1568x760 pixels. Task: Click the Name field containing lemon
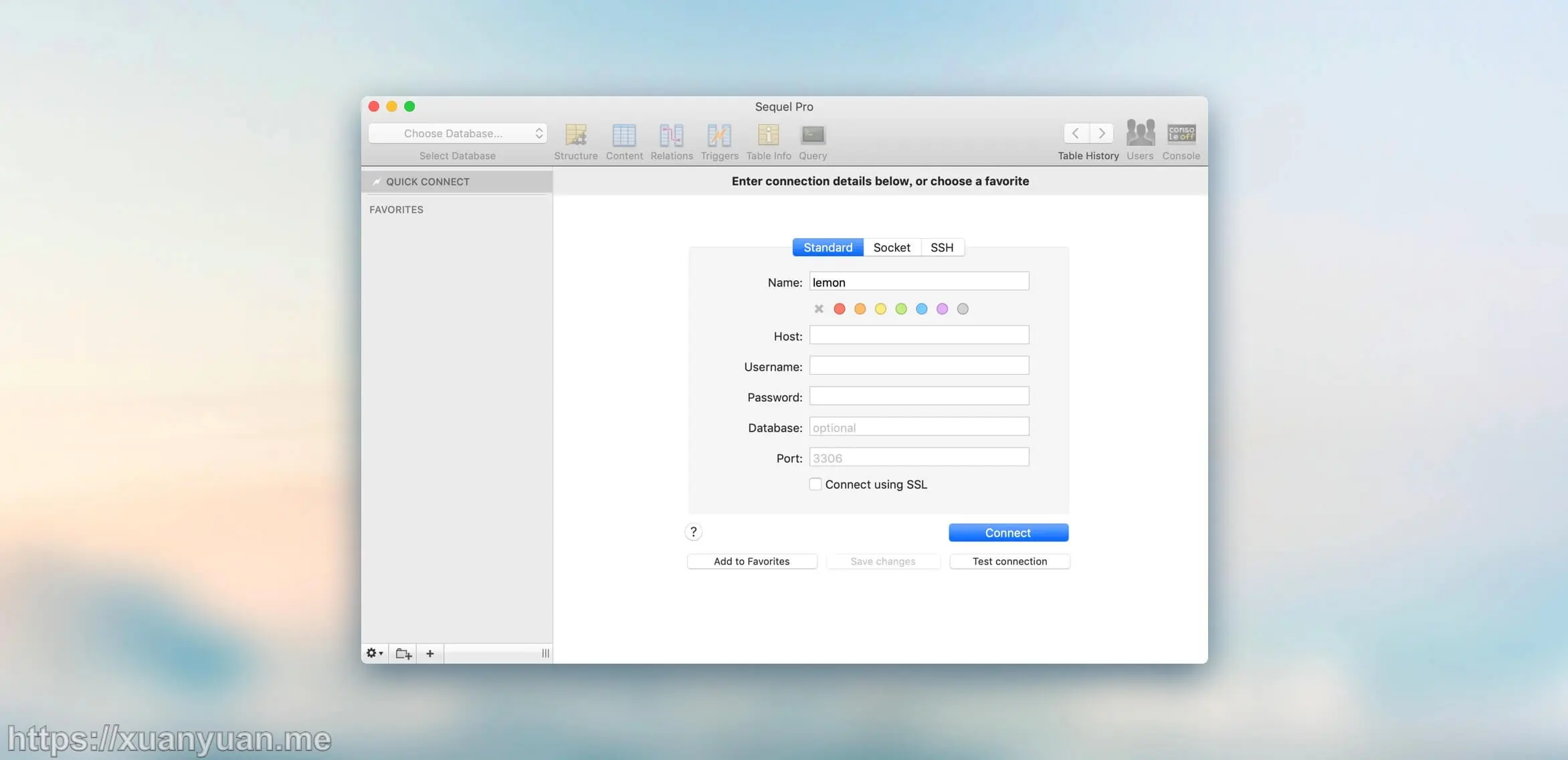point(919,282)
